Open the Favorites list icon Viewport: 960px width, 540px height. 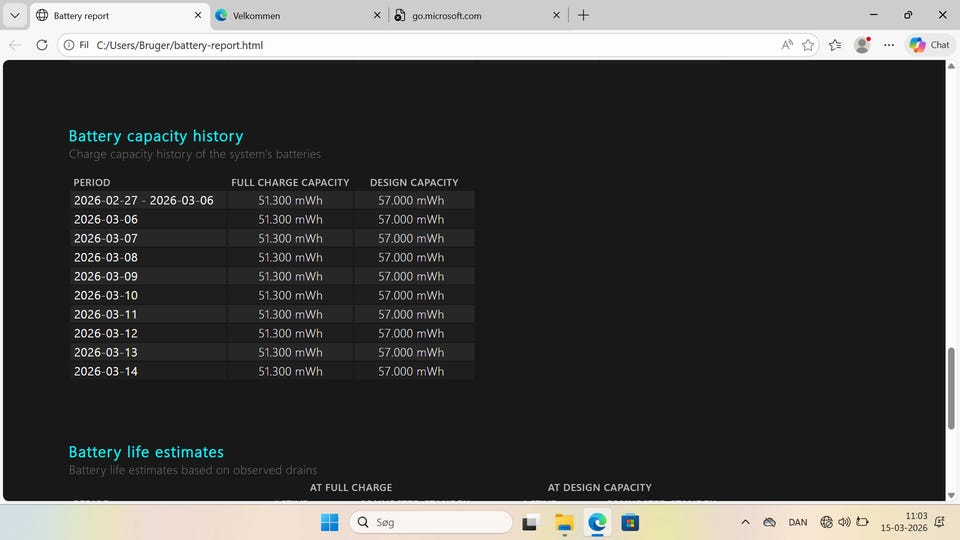835,45
